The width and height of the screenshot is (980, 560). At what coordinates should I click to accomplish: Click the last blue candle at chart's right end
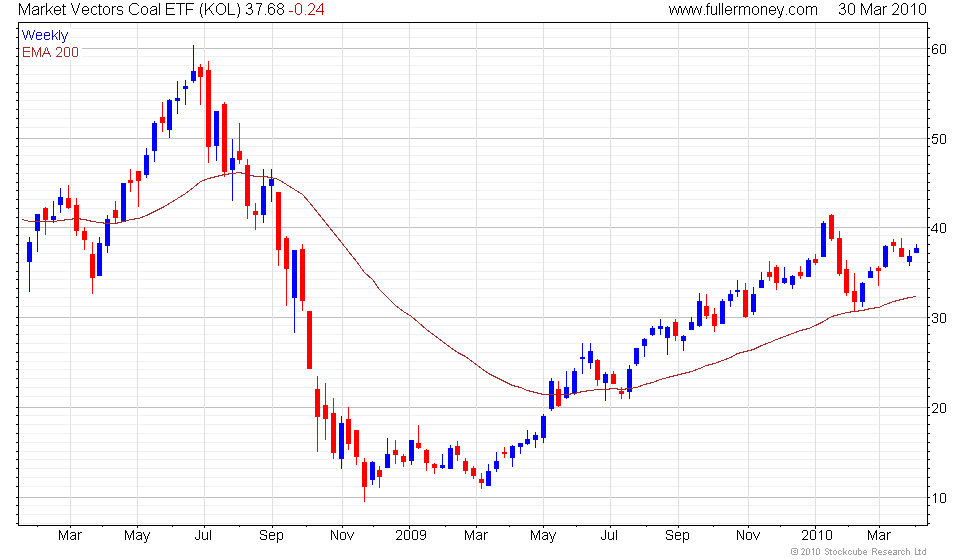[x=917, y=250]
